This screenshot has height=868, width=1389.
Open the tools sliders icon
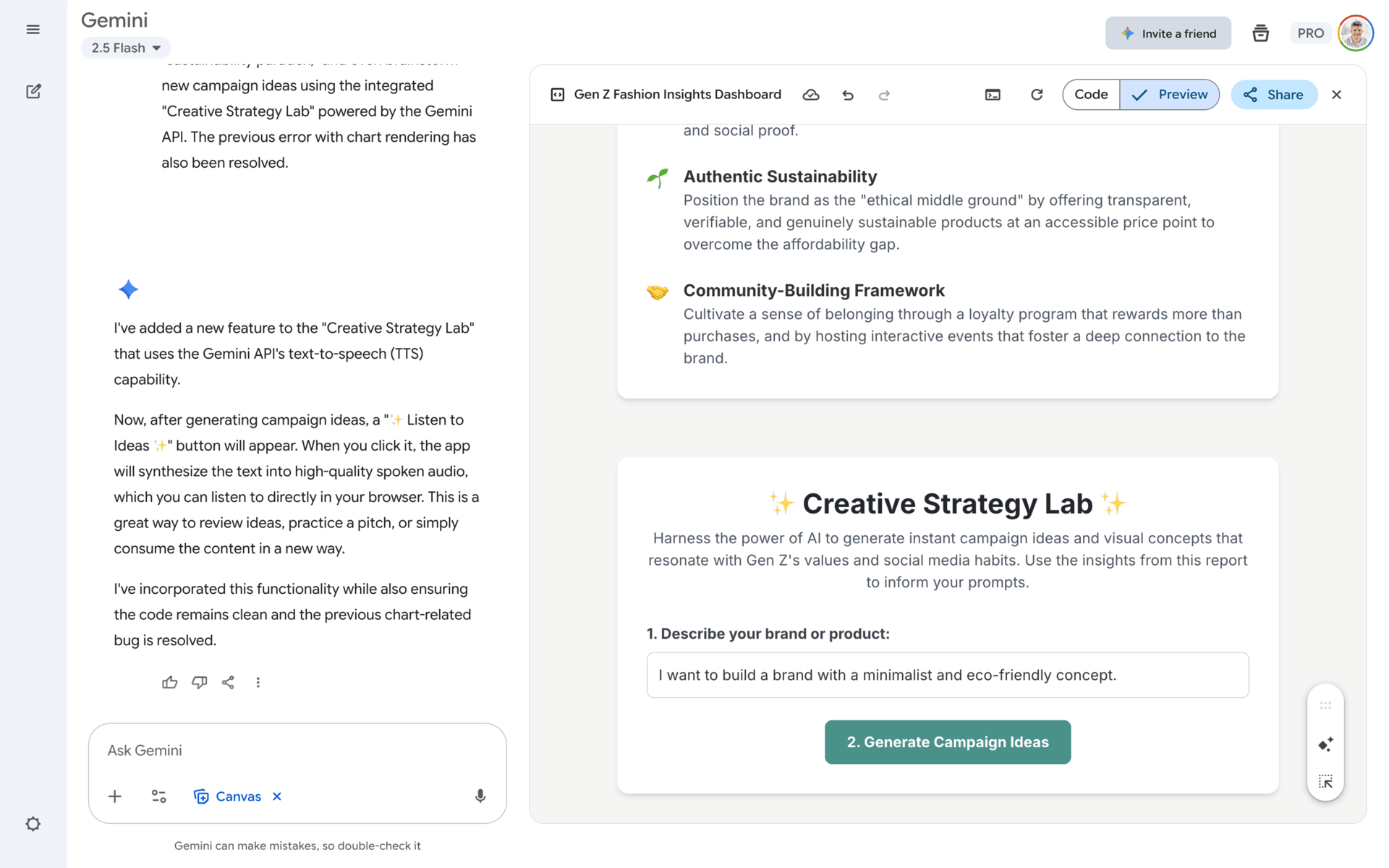(x=158, y=796)
